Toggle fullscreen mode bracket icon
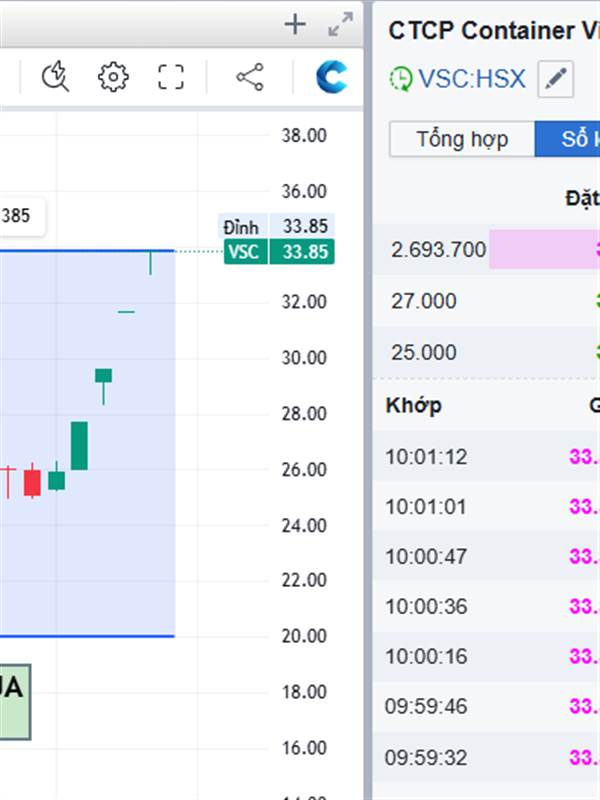 coord(170,77)
